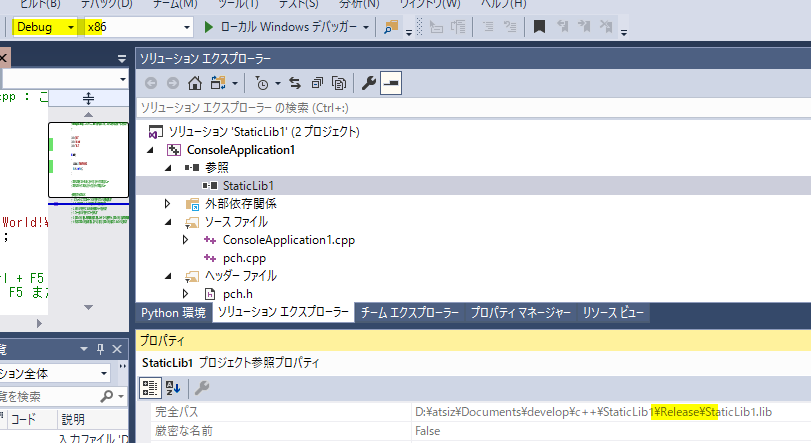Toggle preview selected items button

[x=391, y=83]
